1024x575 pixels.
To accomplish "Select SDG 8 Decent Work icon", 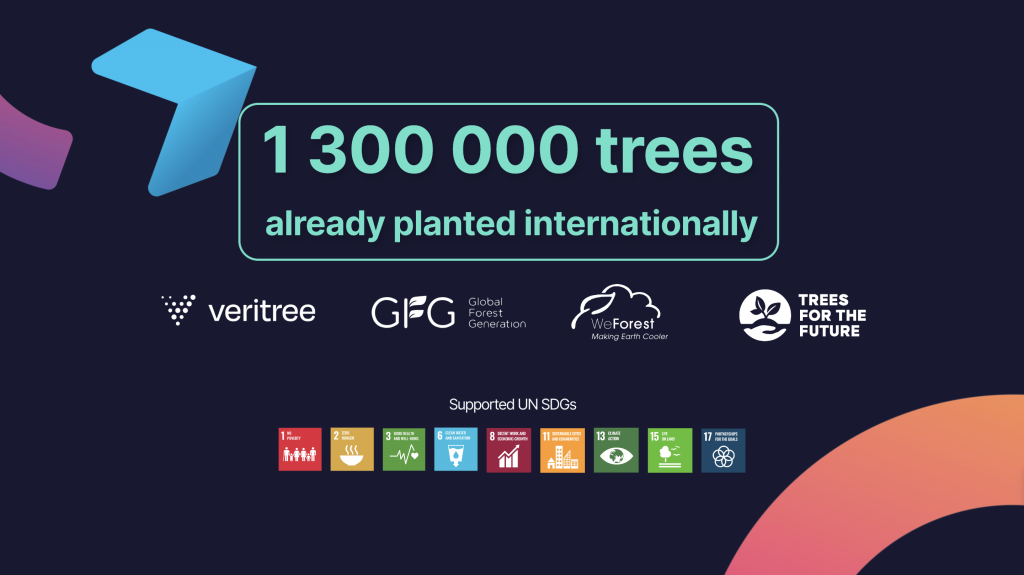I will click(509, 450).
